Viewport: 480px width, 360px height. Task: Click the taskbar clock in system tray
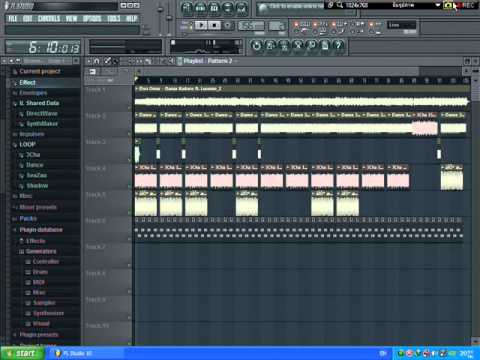pos(466,353)
